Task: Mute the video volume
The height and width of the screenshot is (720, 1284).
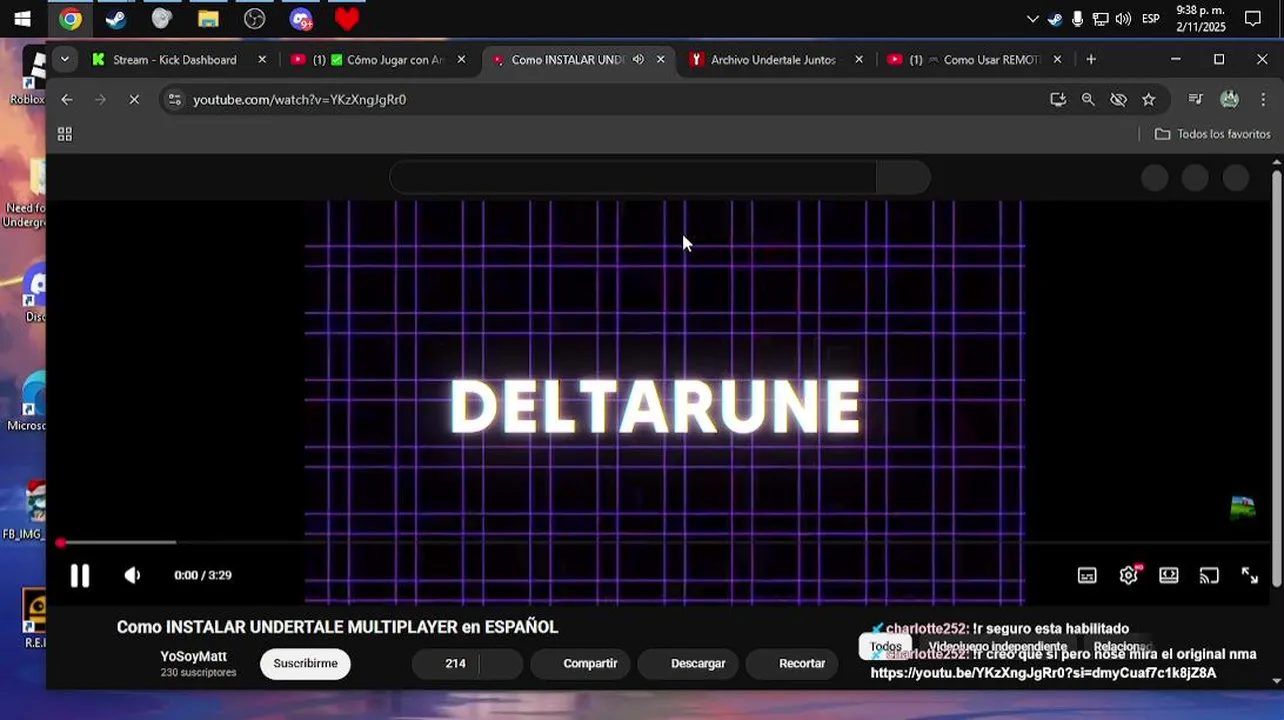Action: [132, 575]
